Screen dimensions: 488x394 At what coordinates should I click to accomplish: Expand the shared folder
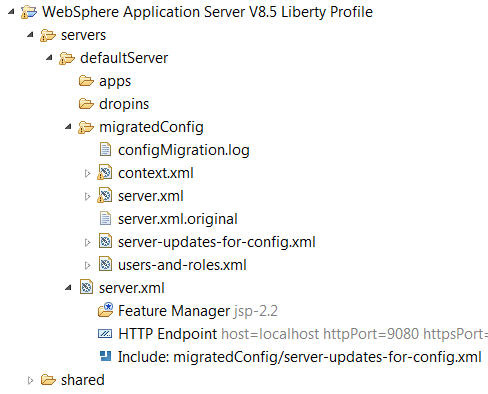(x=30, y=380)
